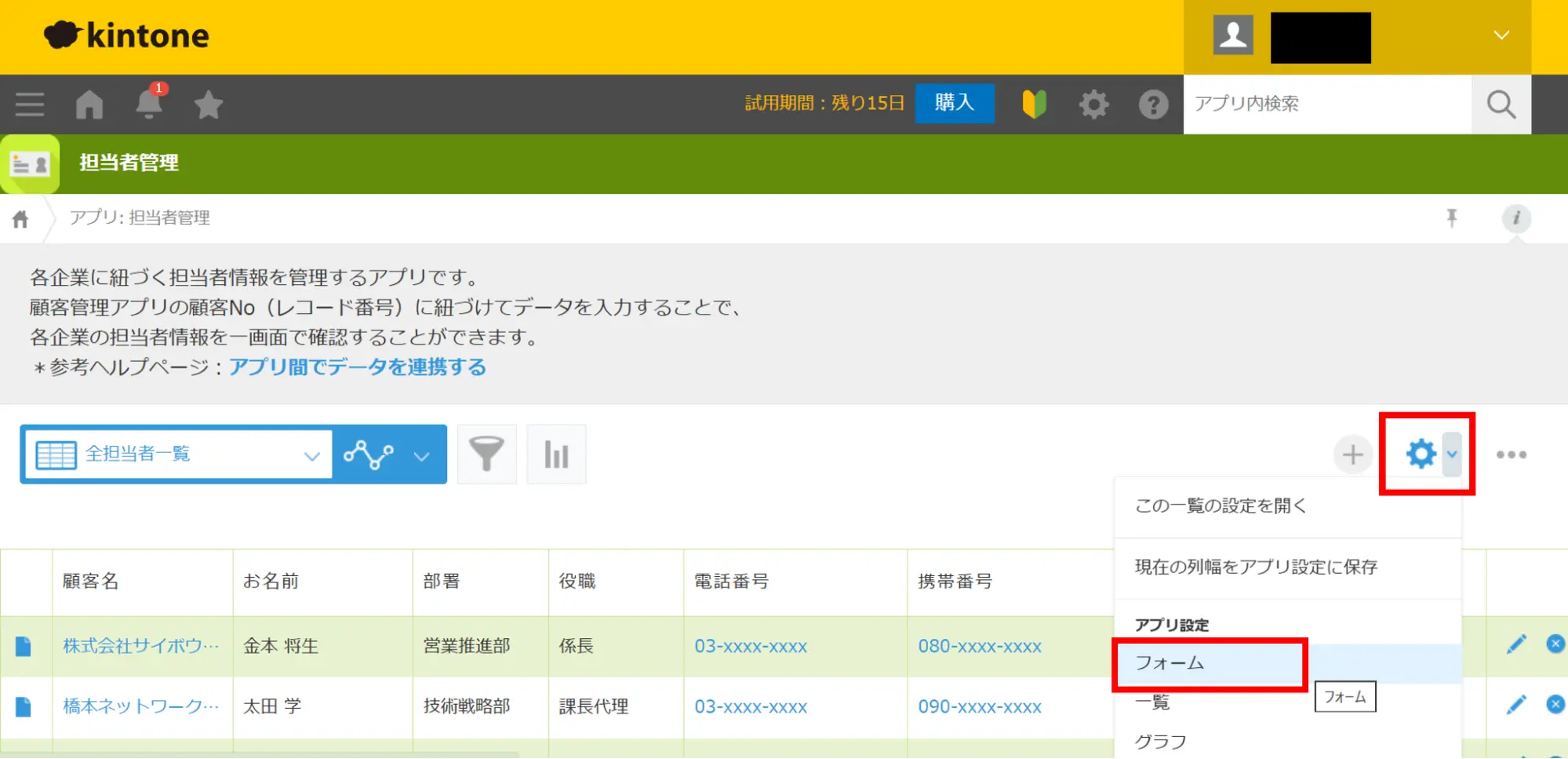This screenshot has width=1568, height=759.
Task: Open the favorites star icon
Action: pos(208,104)
